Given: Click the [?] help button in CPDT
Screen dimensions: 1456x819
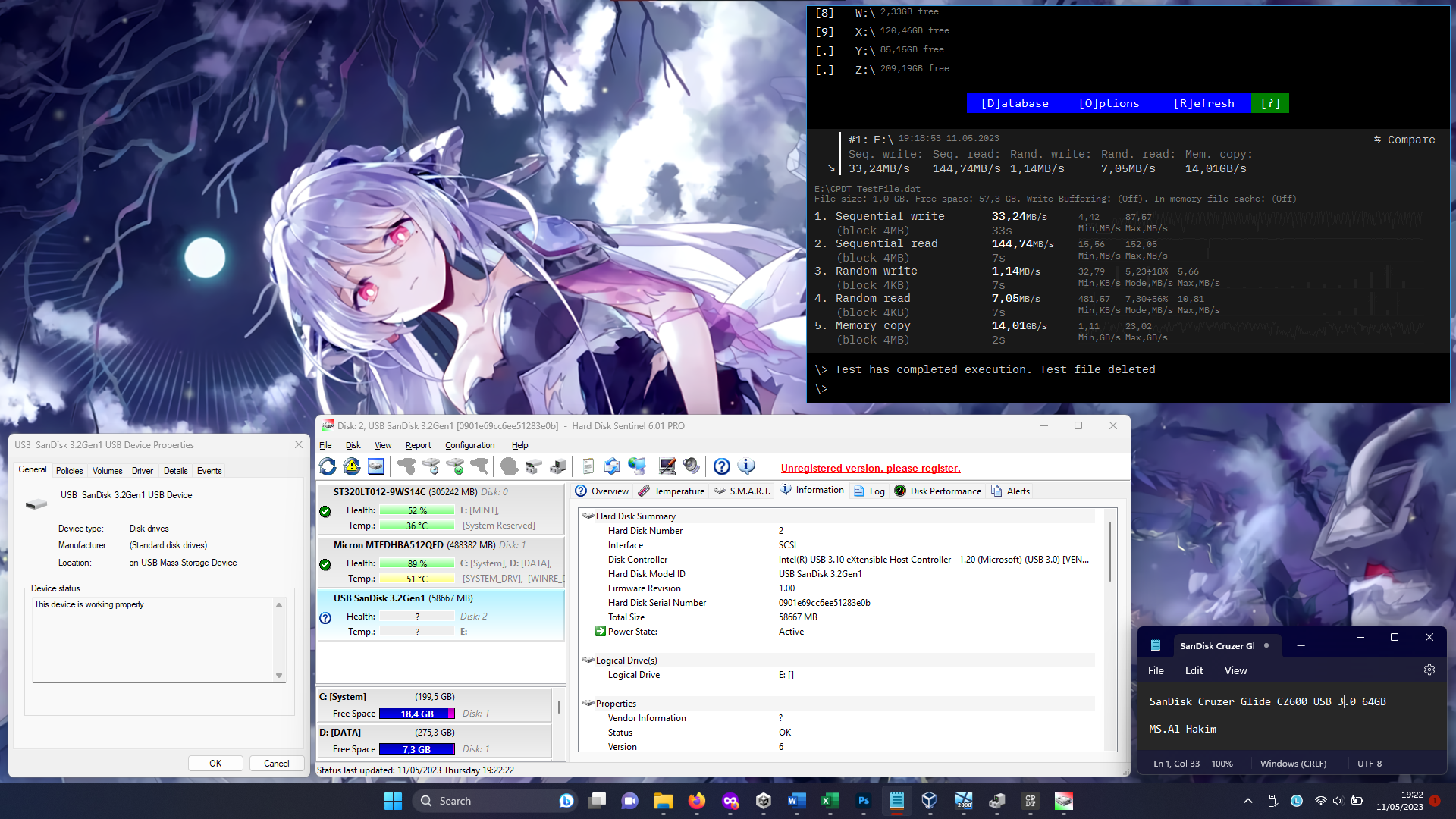Looking at the screenshot, I should [x=1270, y=103].
